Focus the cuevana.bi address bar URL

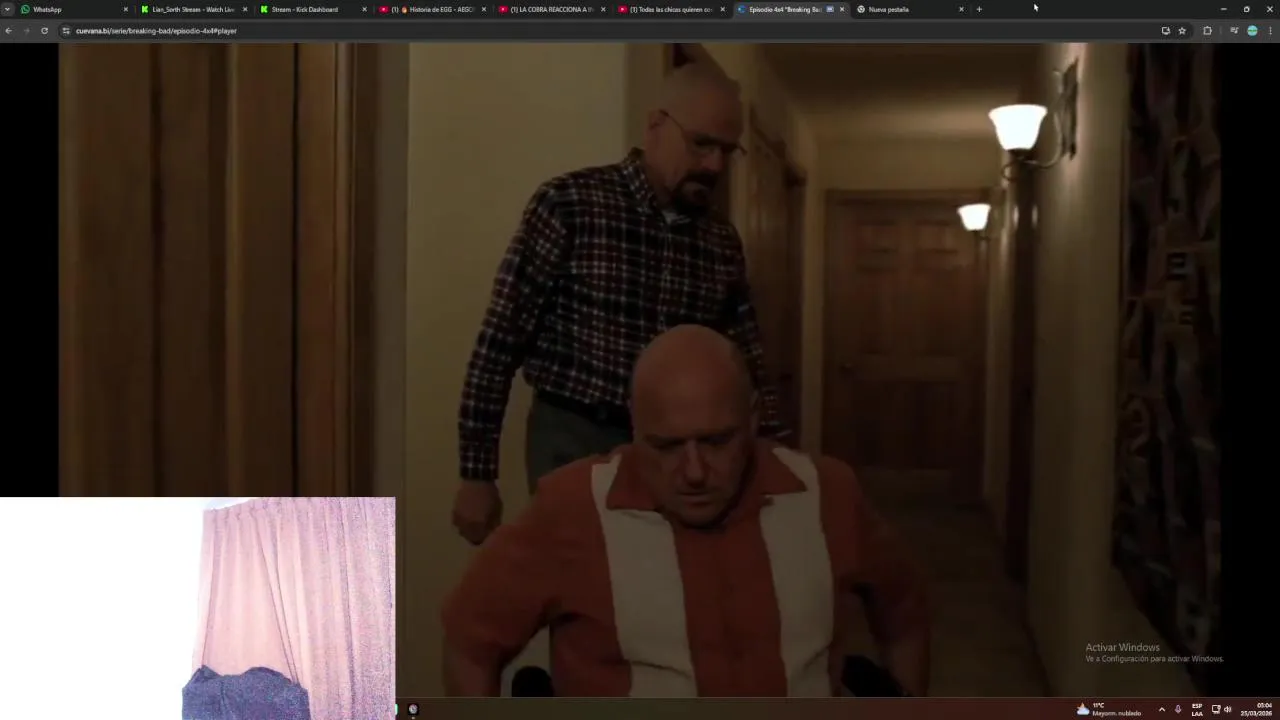click(156, 31)
